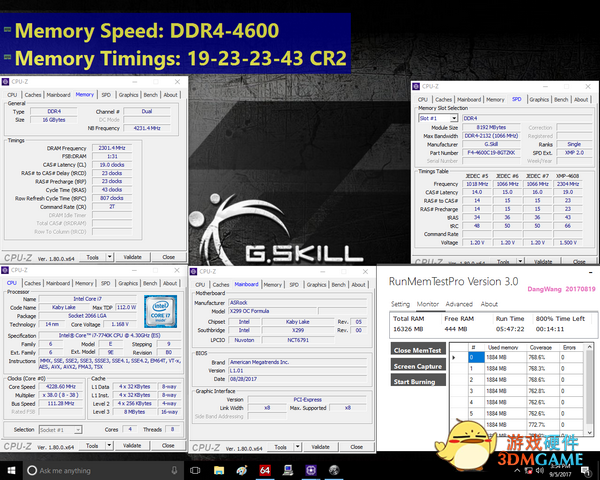Click the CPU-Z title icon in the SPD window
Image resolution: width=600 pixels, height=480 pixels.
pos(416,87)
